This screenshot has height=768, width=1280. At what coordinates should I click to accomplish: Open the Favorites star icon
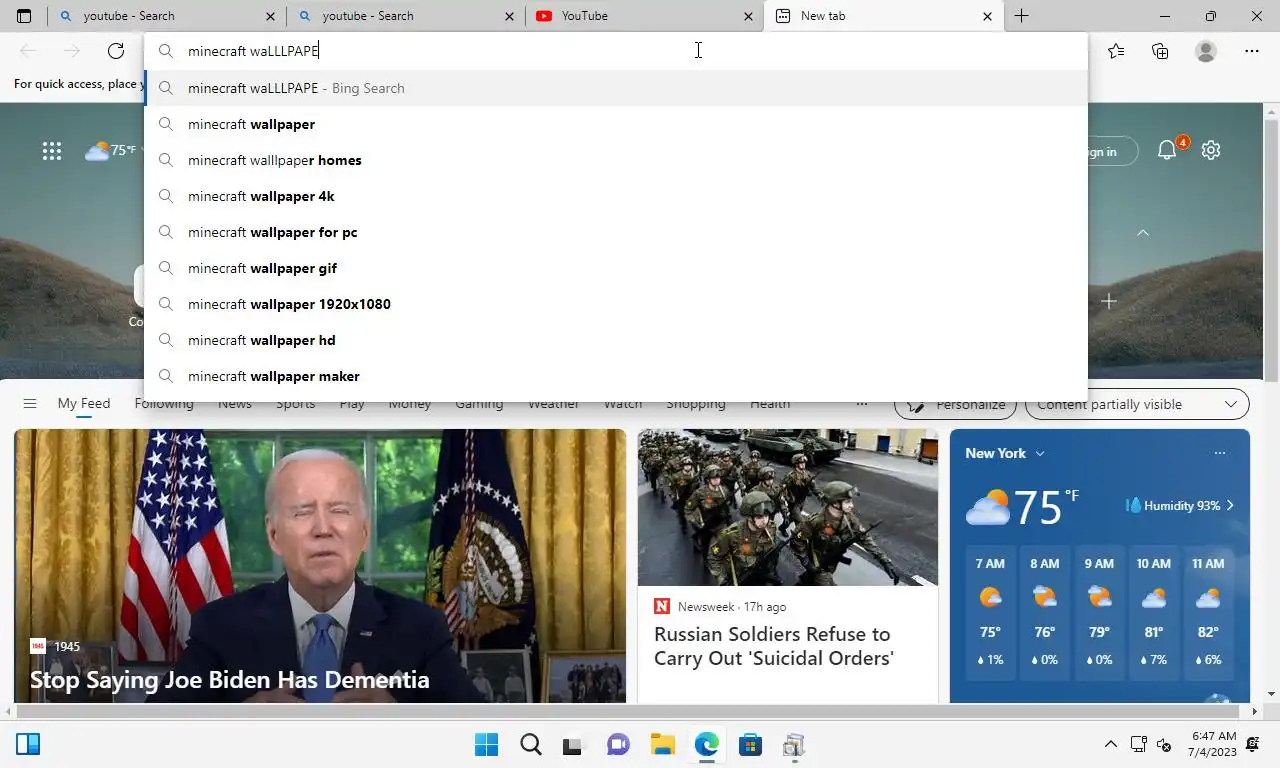[1116, 51]
